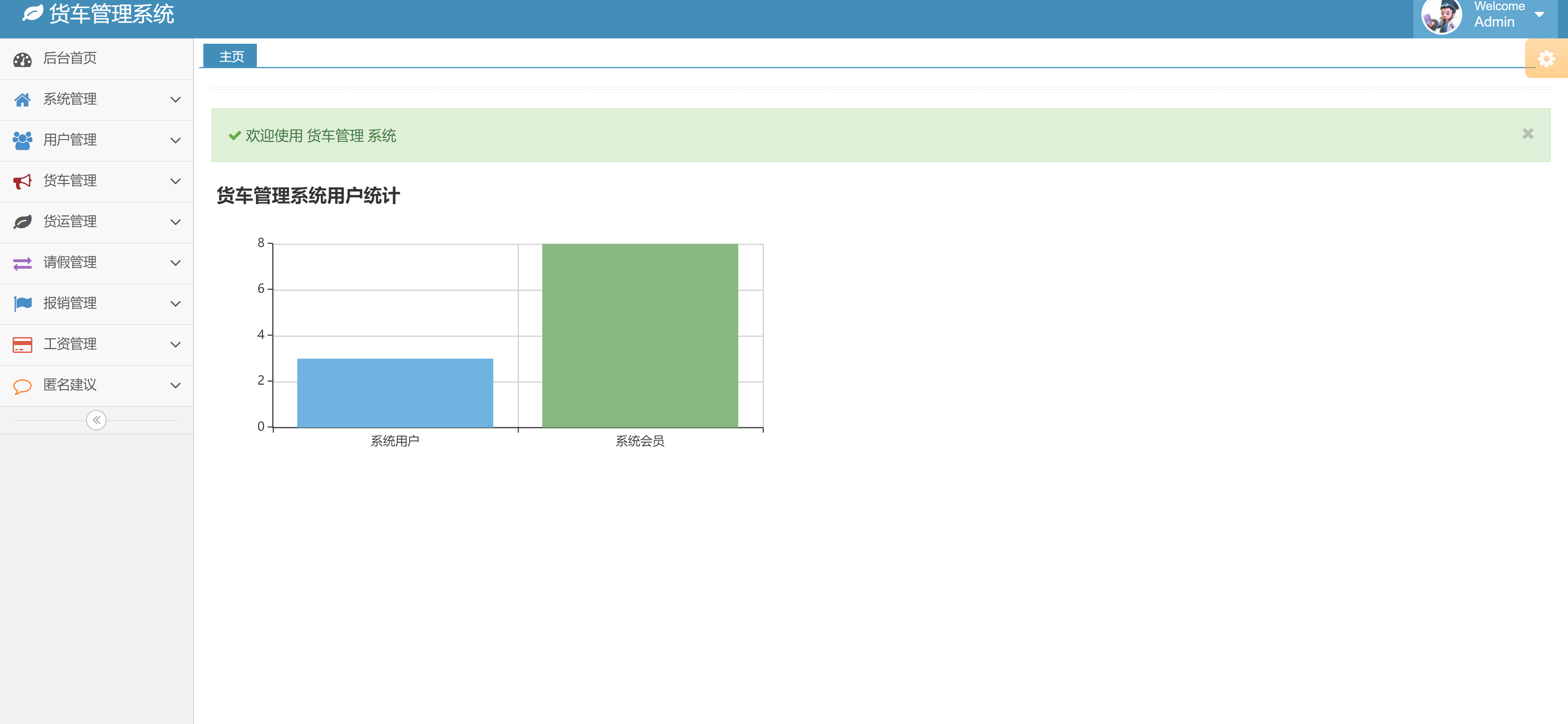This screenshot has height=724, width=1568.
Task: Click the orange speech bubble icon for 匿名建议
Action: pyautogui.click(x=22, y=385)
